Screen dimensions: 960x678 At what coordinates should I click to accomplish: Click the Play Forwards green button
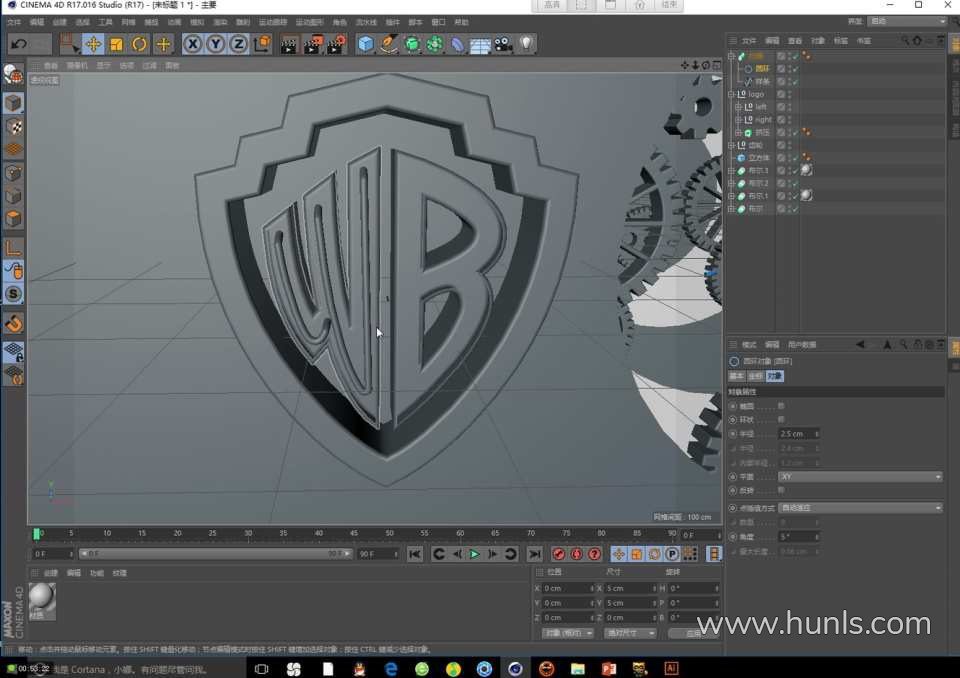coord(474,554)
